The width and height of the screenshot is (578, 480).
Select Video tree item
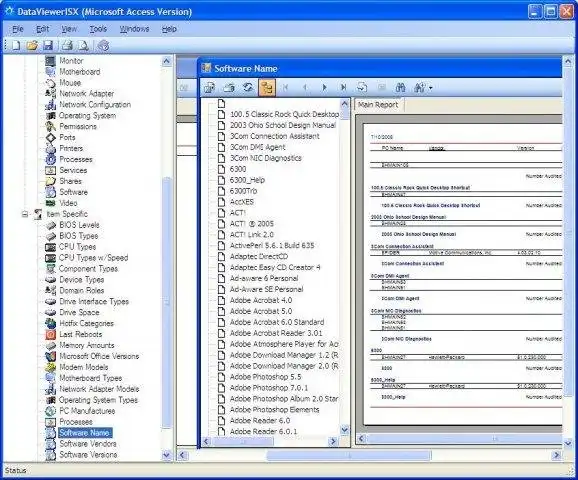click(x=68, y=203)
